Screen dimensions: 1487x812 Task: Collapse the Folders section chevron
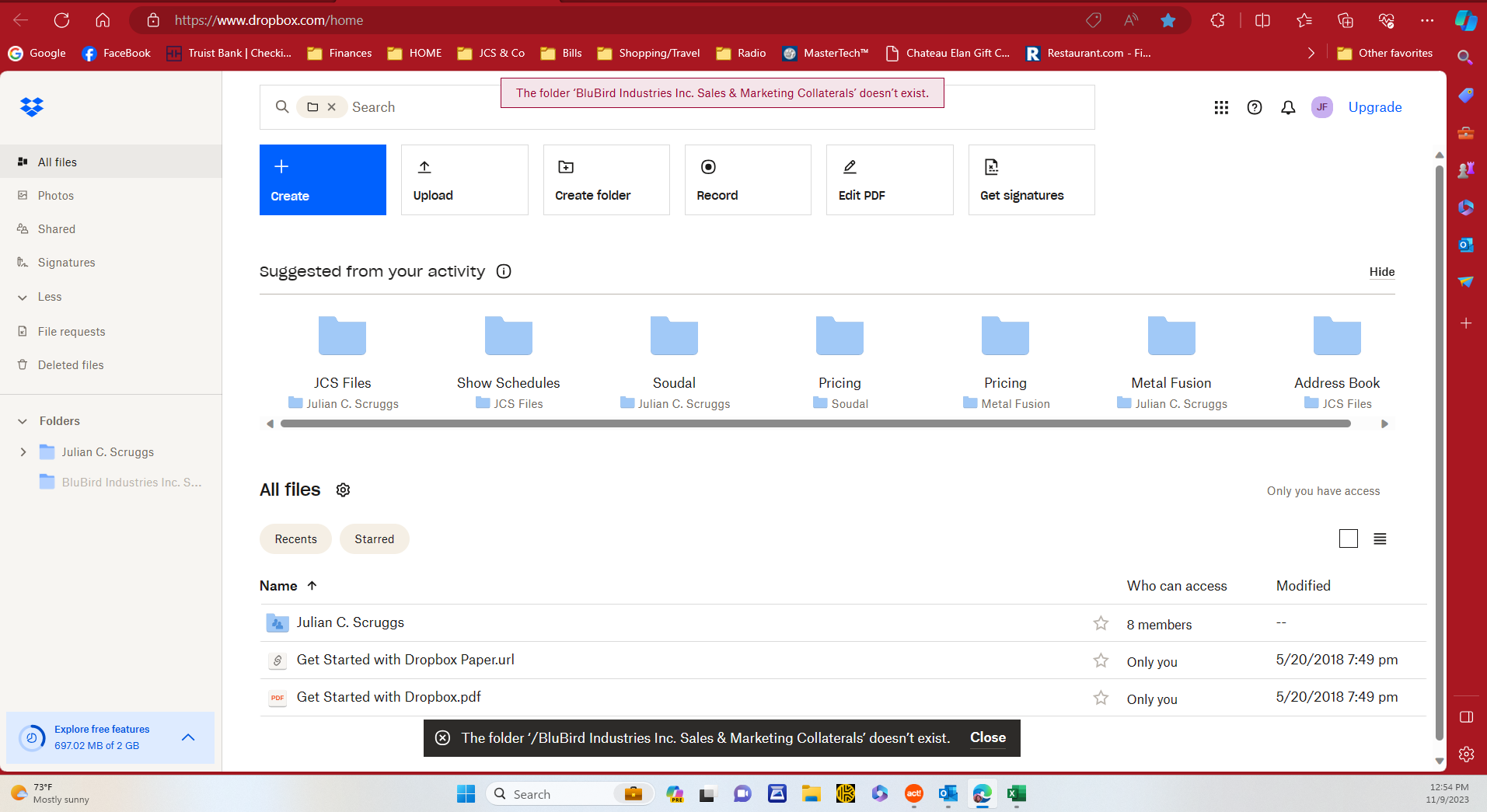pos(22,421)
